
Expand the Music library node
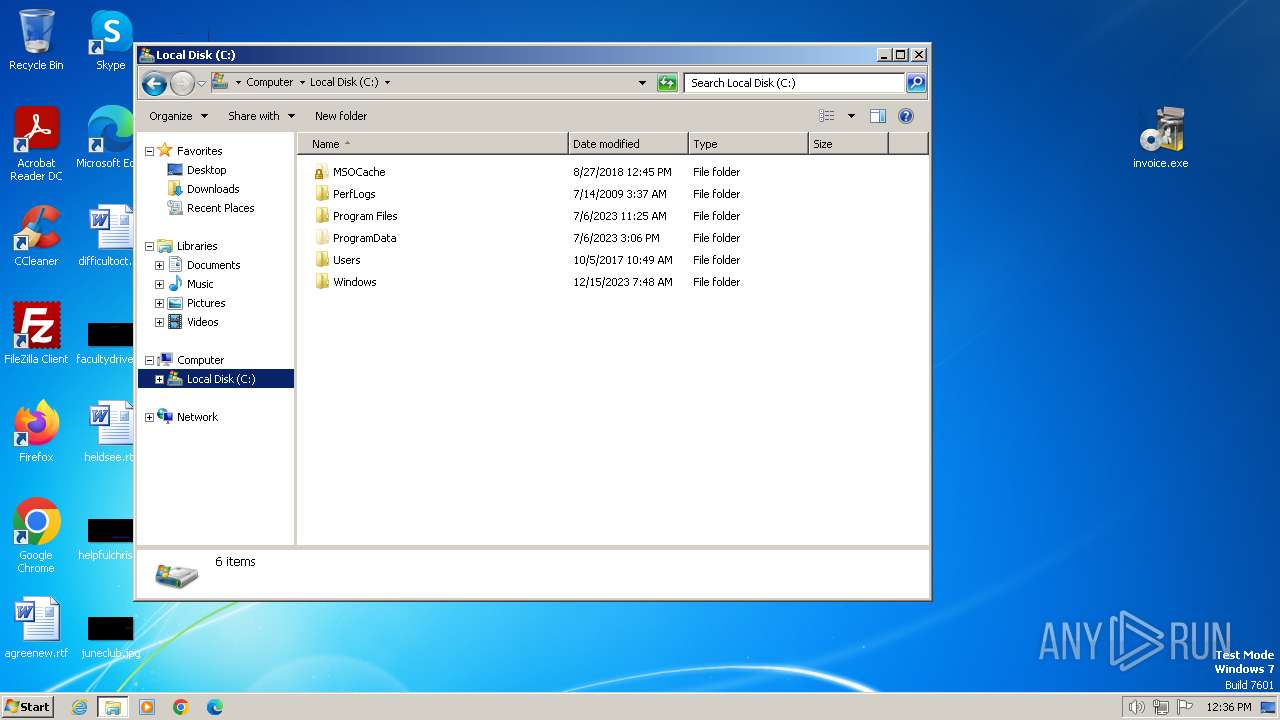[x=159, y=284]
